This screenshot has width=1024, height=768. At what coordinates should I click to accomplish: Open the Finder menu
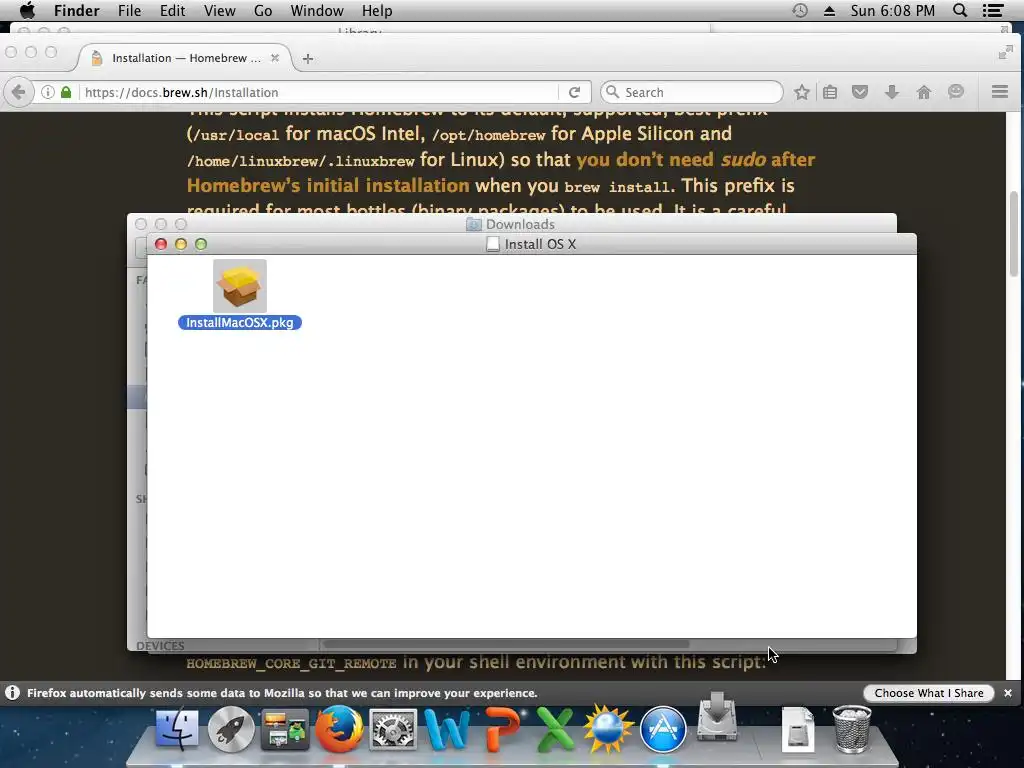click(76, 10)
